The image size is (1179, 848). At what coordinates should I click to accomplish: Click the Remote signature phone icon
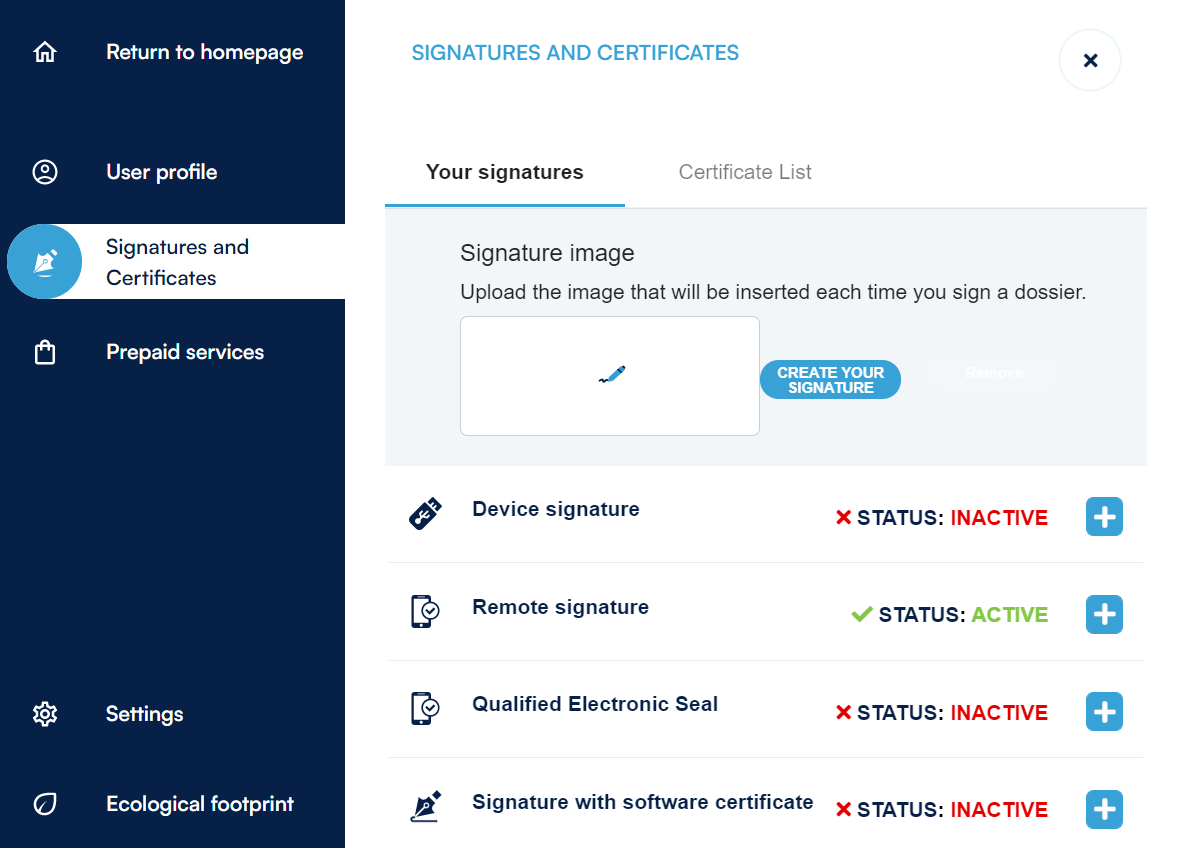[x=425, y=611]
